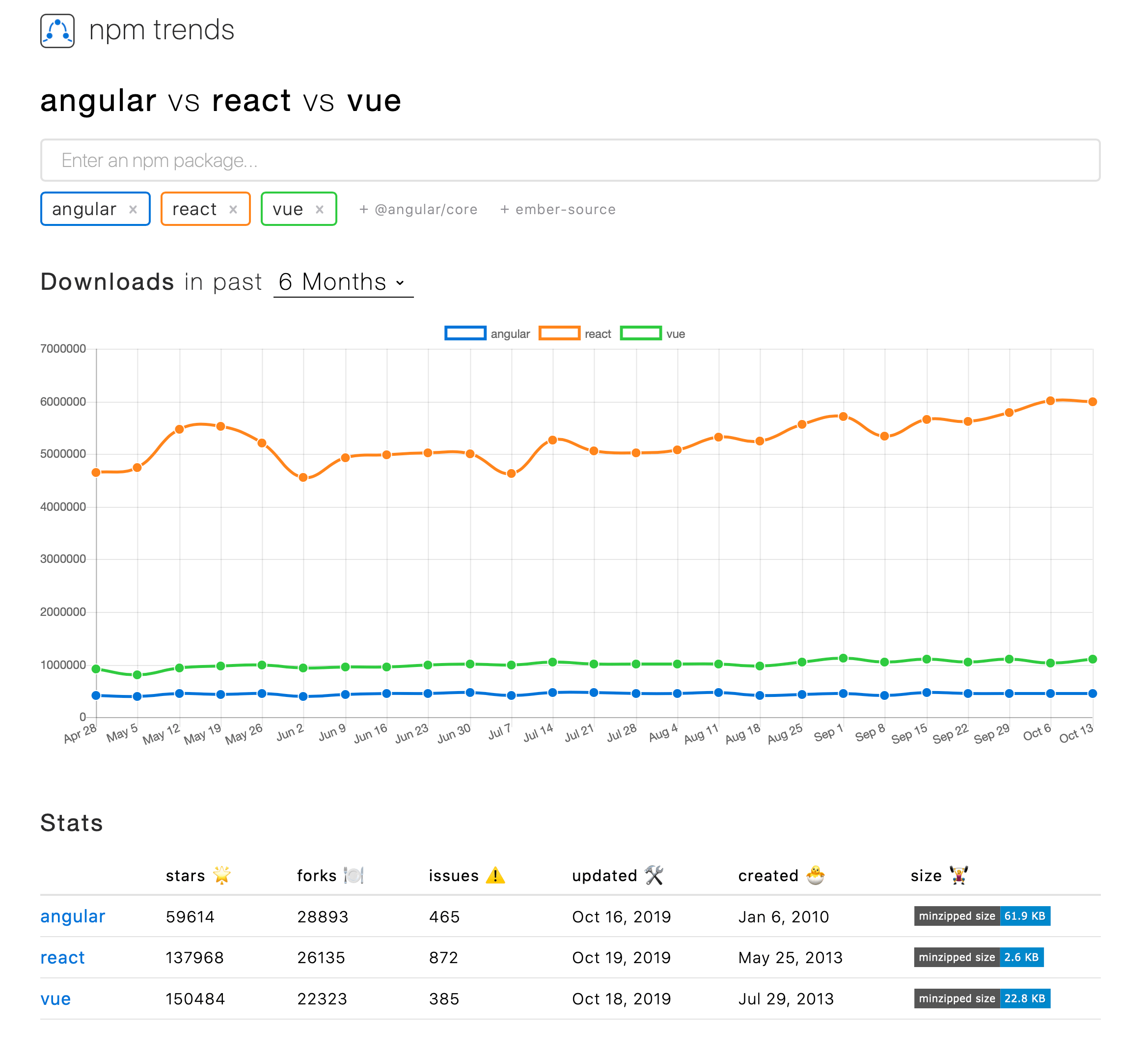Select the angular stars value 59614
This screenshot has height=1054, width=1148.
point(190,916)
